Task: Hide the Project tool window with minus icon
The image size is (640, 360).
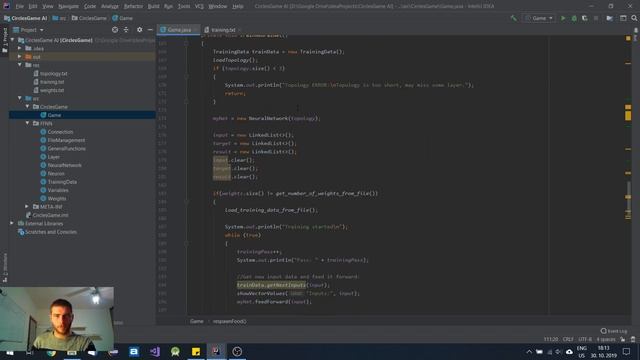Action: pos(150,30)
